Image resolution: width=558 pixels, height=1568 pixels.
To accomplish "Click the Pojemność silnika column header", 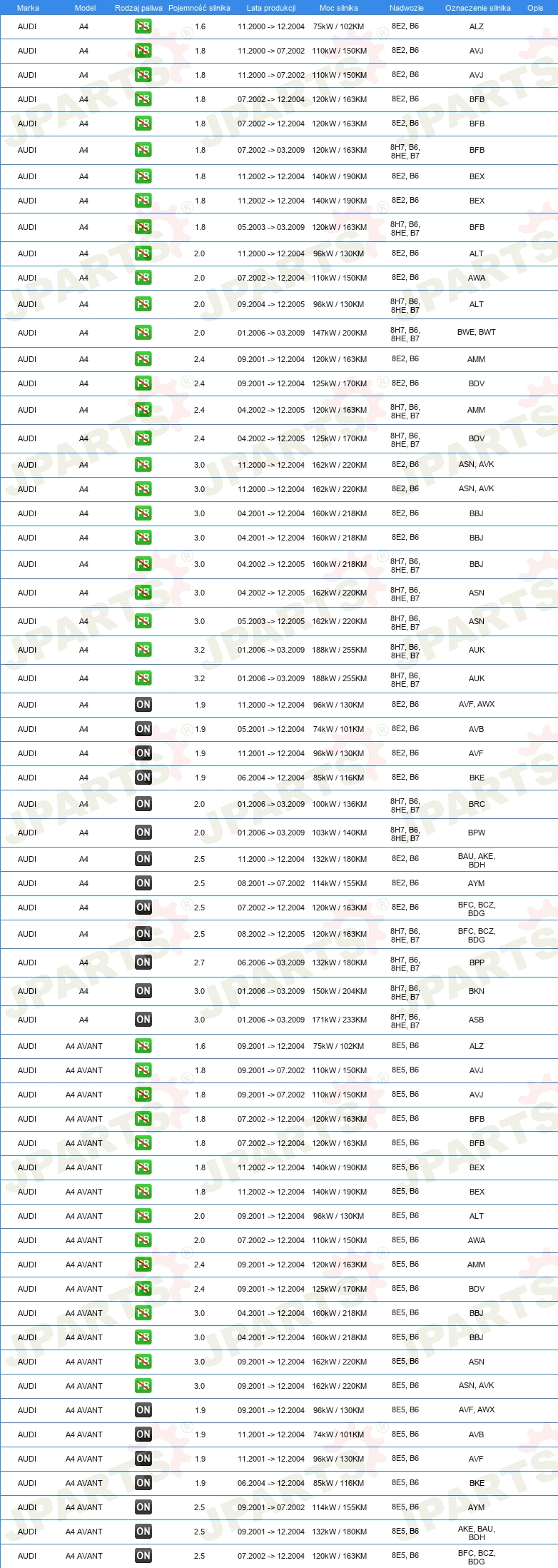I will [x=199, y=8].
